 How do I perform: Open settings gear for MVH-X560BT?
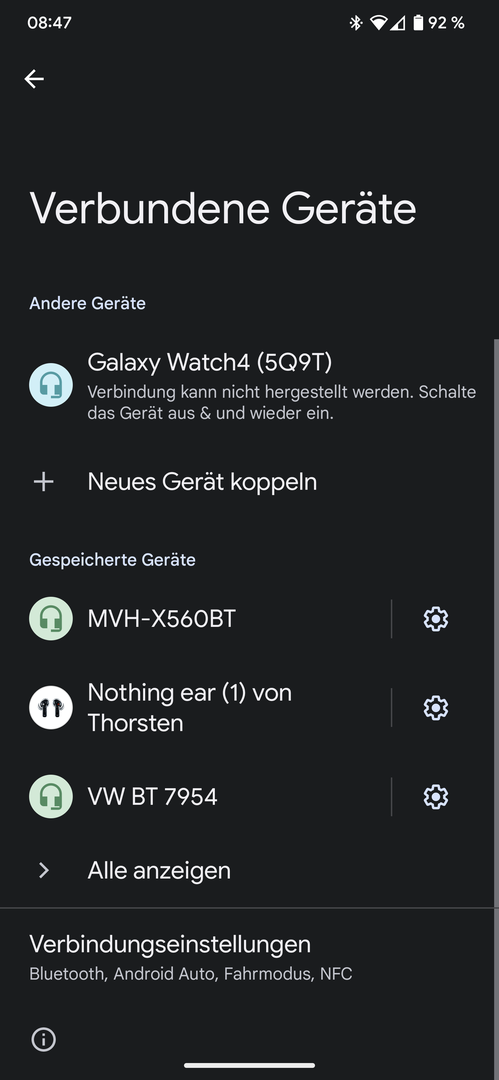click(x=436, y=619)
